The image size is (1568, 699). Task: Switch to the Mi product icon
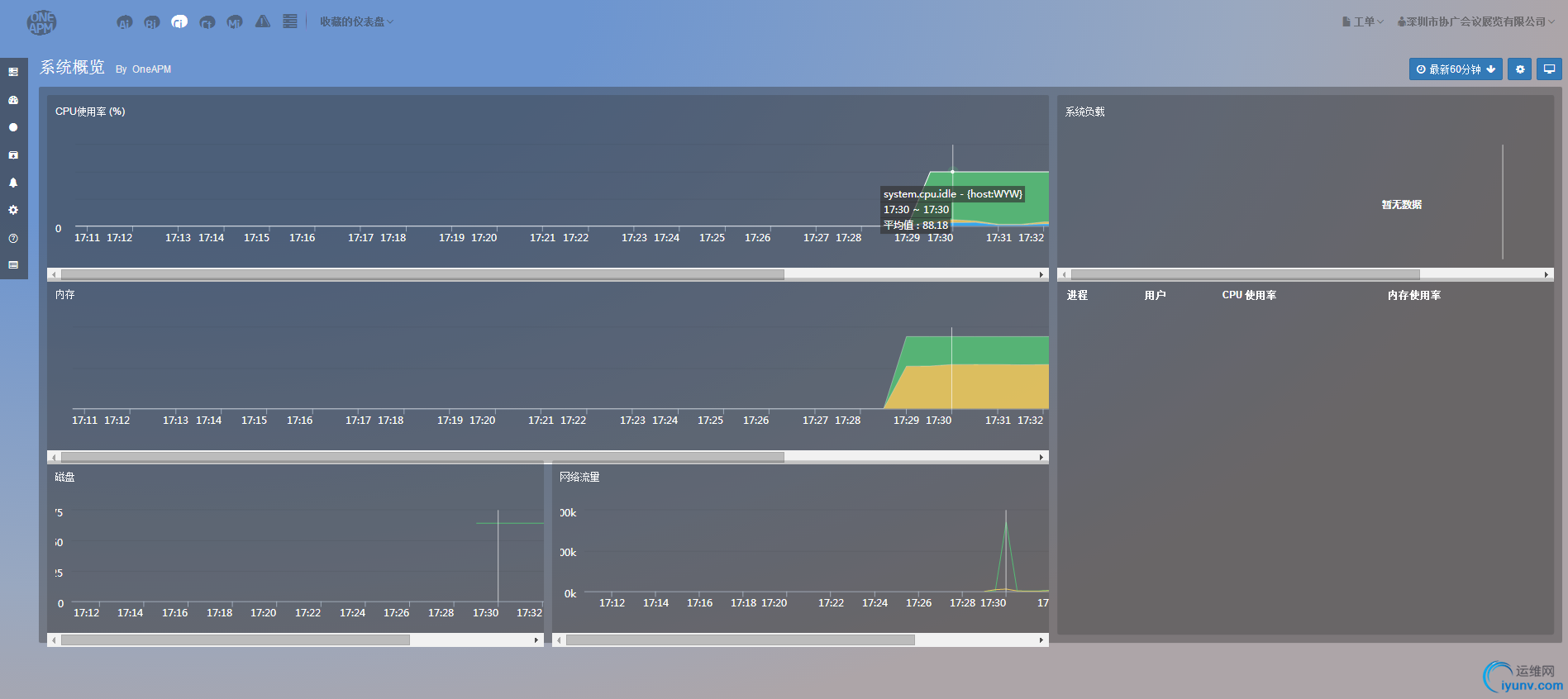235,22
